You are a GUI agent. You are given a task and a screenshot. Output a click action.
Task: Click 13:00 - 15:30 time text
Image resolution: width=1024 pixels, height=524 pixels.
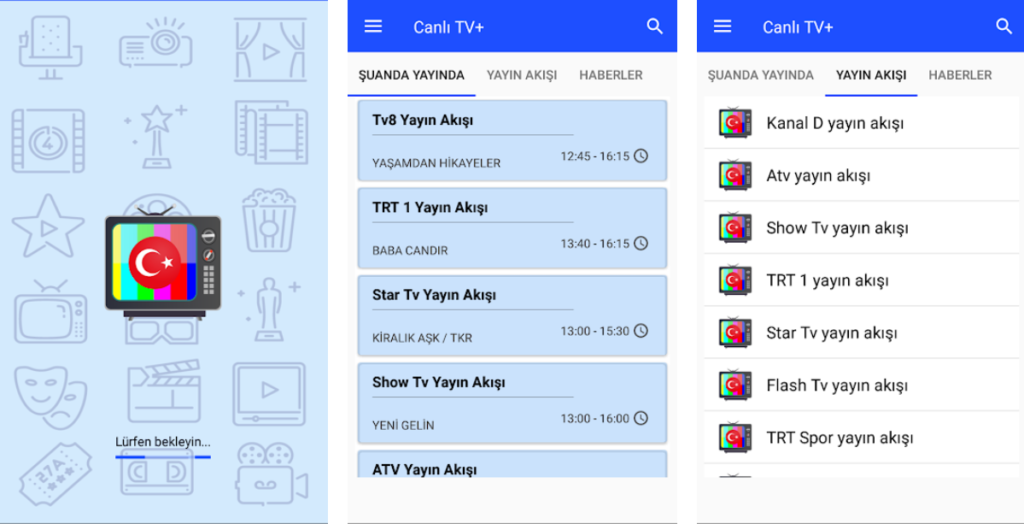[595, 331]
